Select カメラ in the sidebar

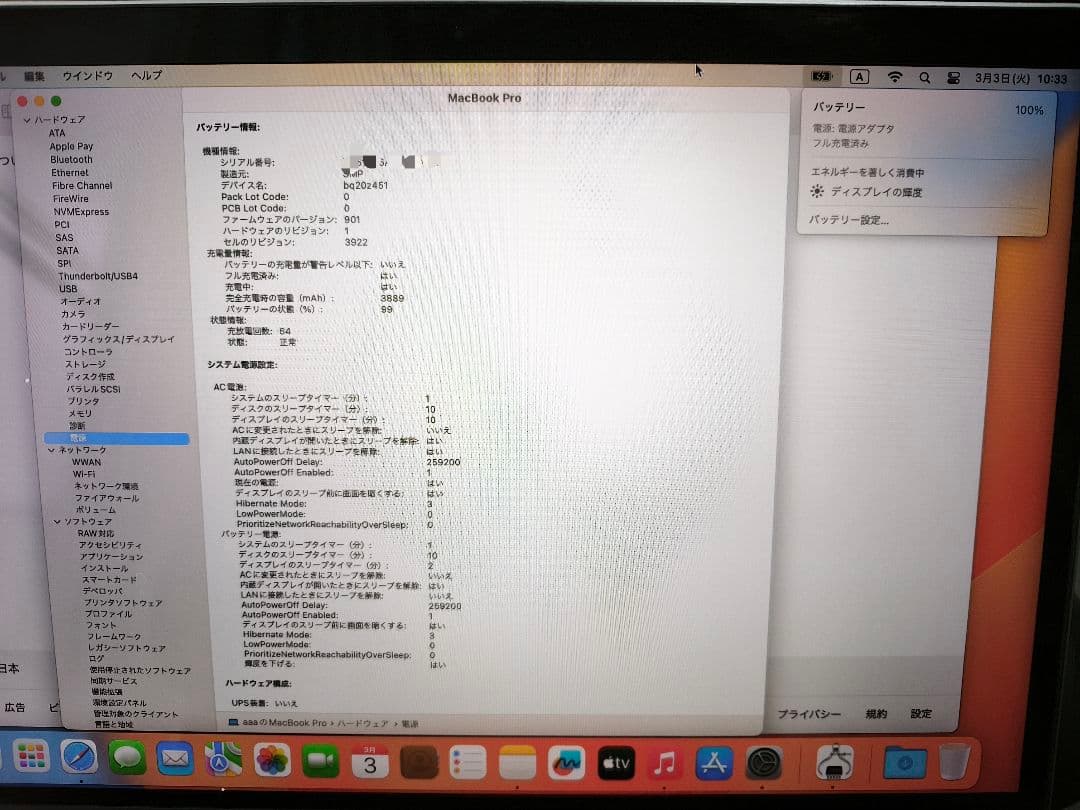(73, 313)
